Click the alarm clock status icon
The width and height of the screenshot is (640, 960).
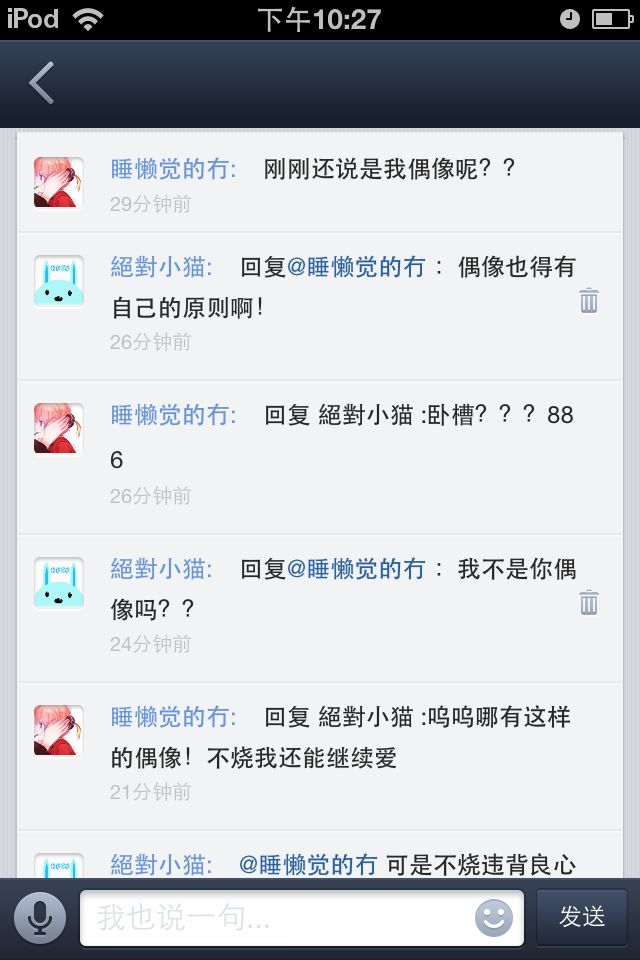[x=569, y=19]
